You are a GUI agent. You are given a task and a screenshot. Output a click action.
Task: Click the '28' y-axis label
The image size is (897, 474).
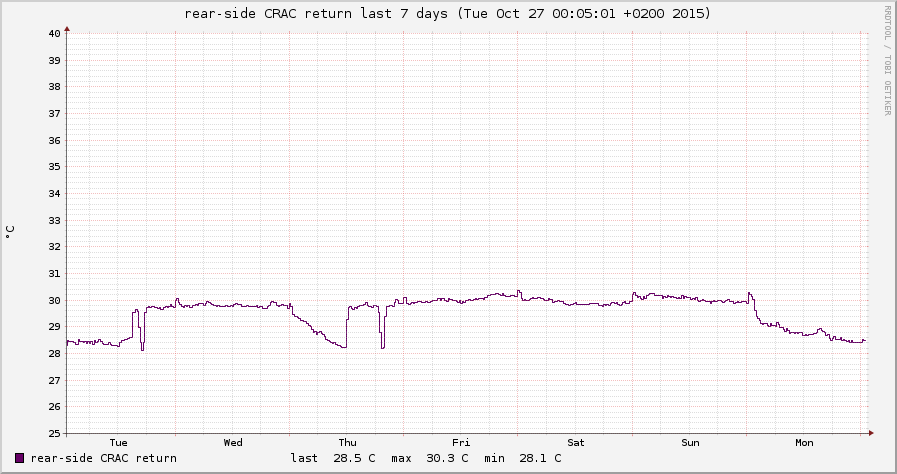tap(54, 353)
